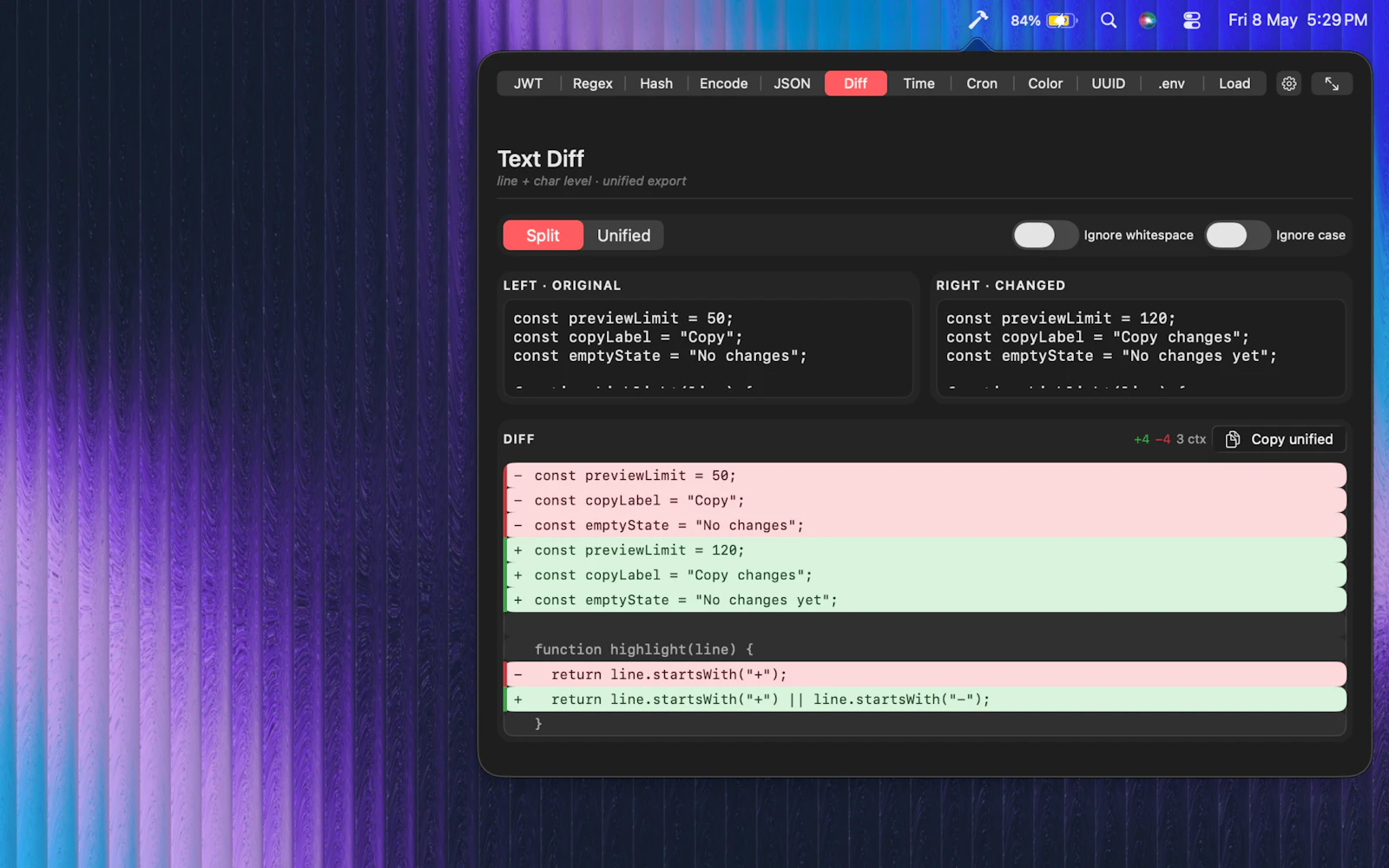Click the subtitle 'line + char level · unified export'
Screen dimensions: 1389x868
coord(591,181)
